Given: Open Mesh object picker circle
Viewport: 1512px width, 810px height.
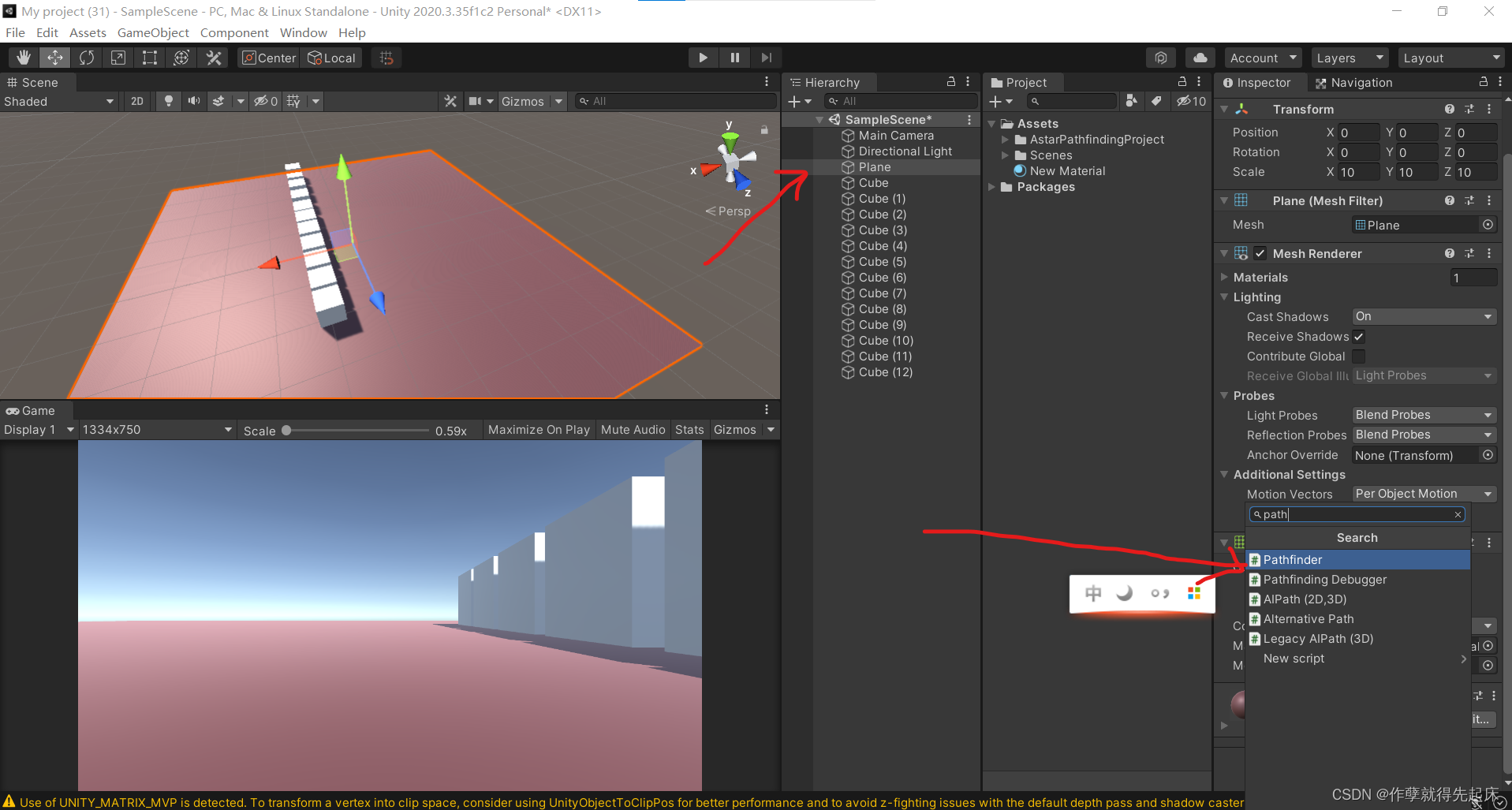Looking at the screenshot, I should coord(1488,225).
